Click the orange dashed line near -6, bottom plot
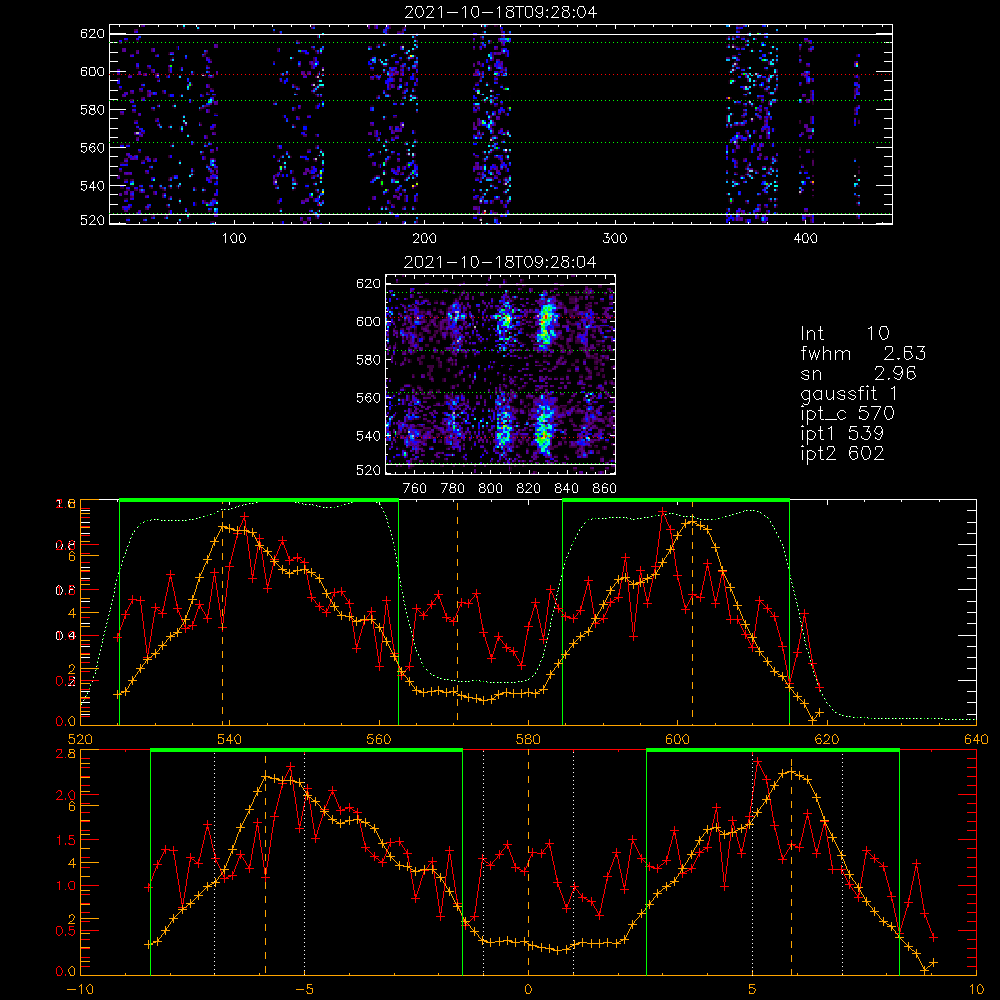 [265, 862]
